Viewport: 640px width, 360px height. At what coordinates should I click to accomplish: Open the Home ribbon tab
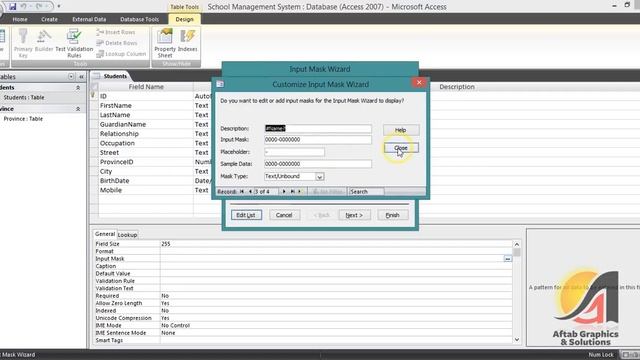(20, 19)
